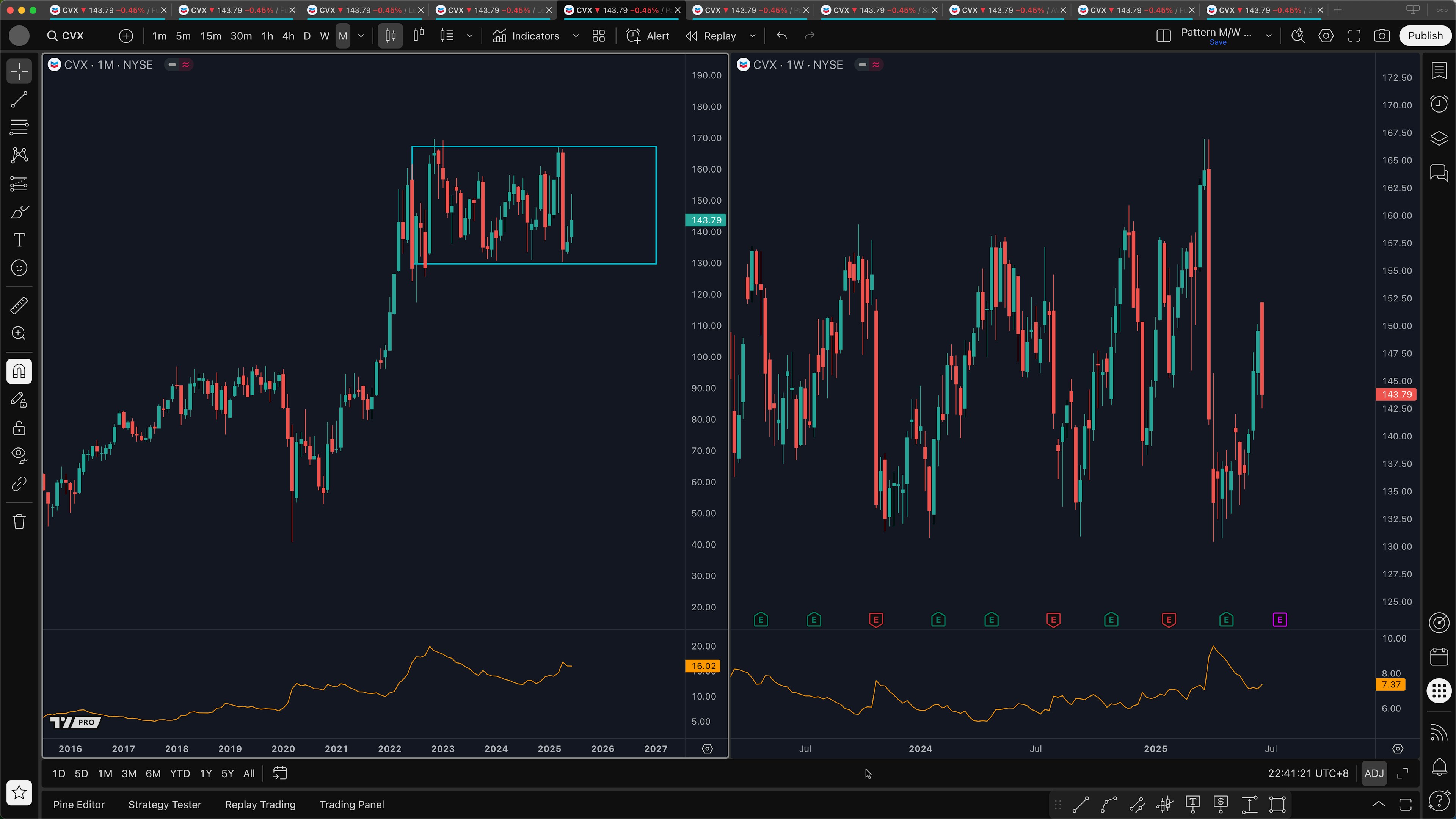
Task: Hide all drawings with eye icon
Action: click(19, 455)
